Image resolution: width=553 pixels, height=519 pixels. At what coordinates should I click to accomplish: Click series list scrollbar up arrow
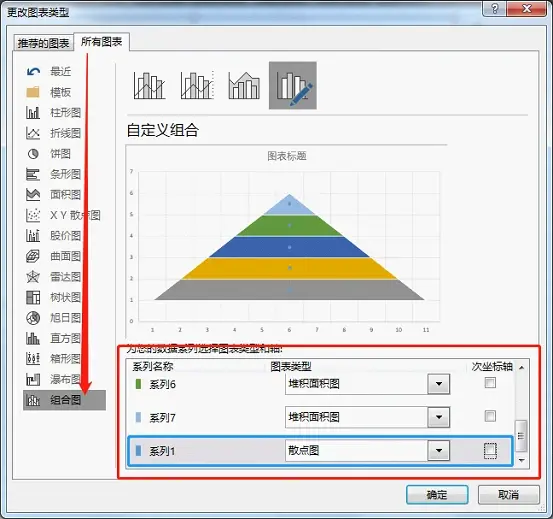522,367
